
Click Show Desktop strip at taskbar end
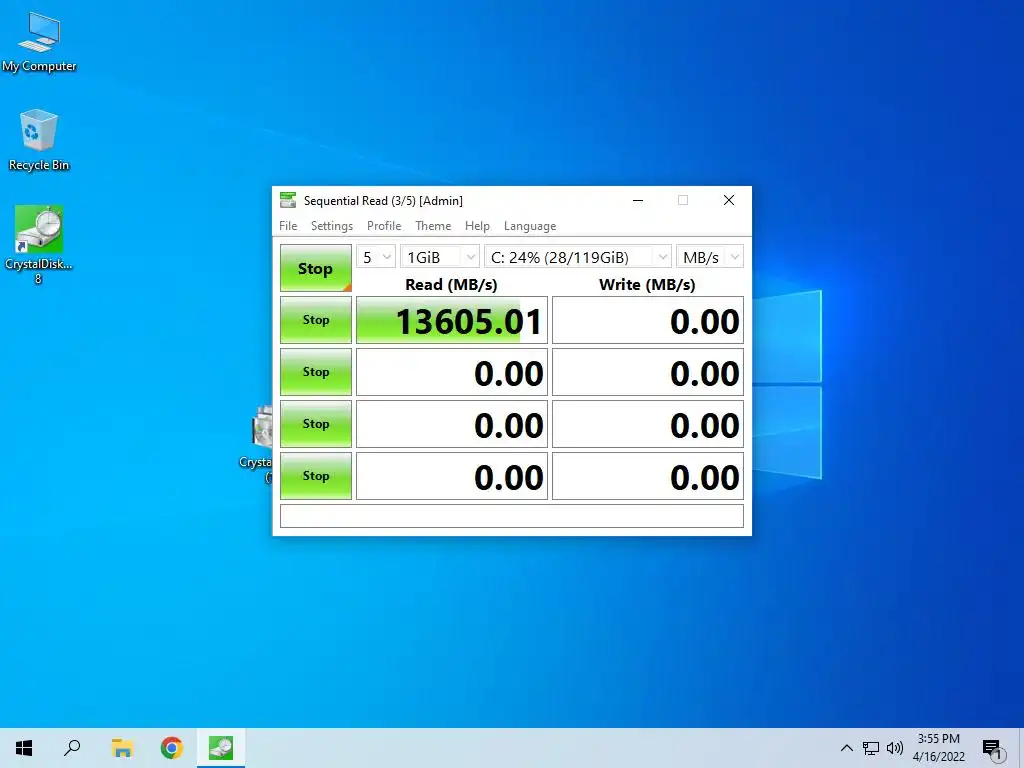click(x=1021, y=748)
